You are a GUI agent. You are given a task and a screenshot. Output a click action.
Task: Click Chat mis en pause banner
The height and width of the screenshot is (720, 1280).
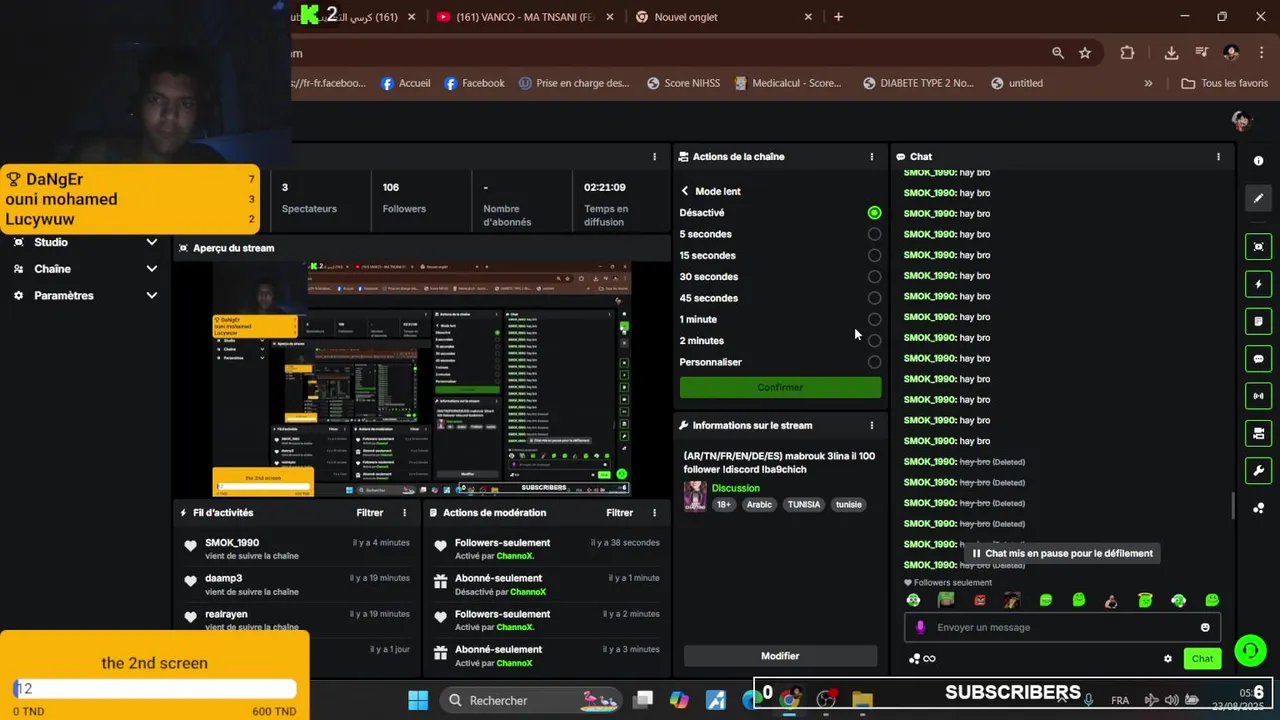point(1062,553)
